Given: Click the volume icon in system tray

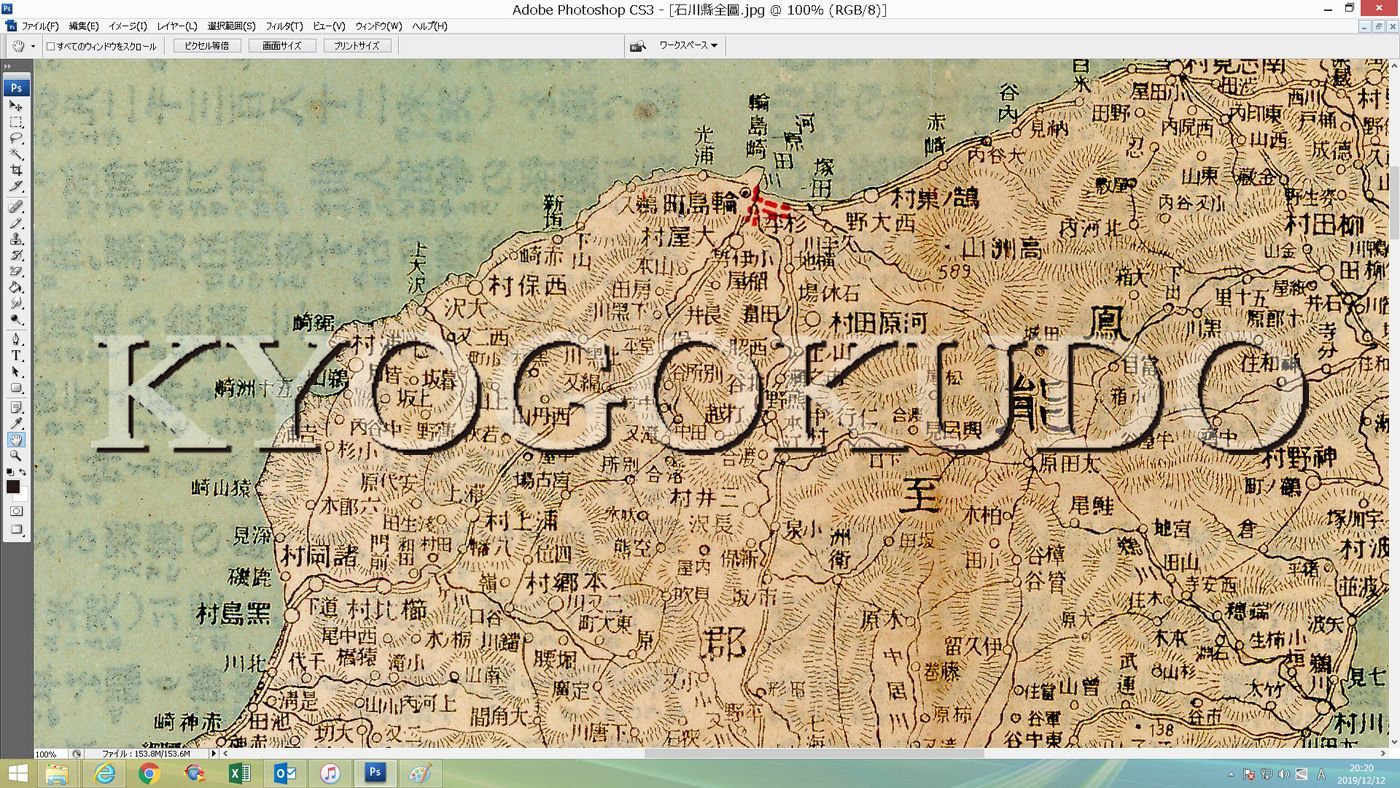Looking at the screenshot, I should 1283,774.
